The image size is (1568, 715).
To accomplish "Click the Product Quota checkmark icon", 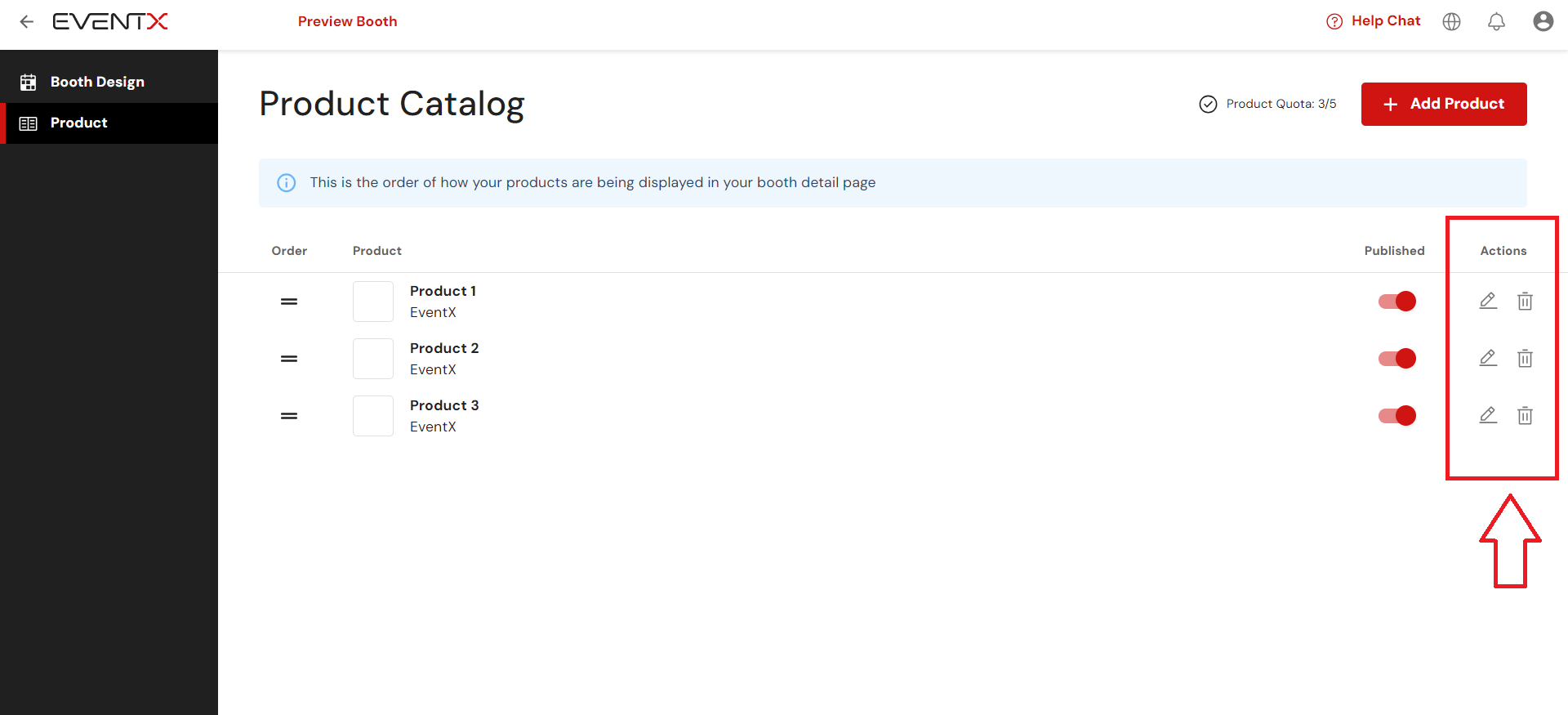I will click(x=1208, y=104).
